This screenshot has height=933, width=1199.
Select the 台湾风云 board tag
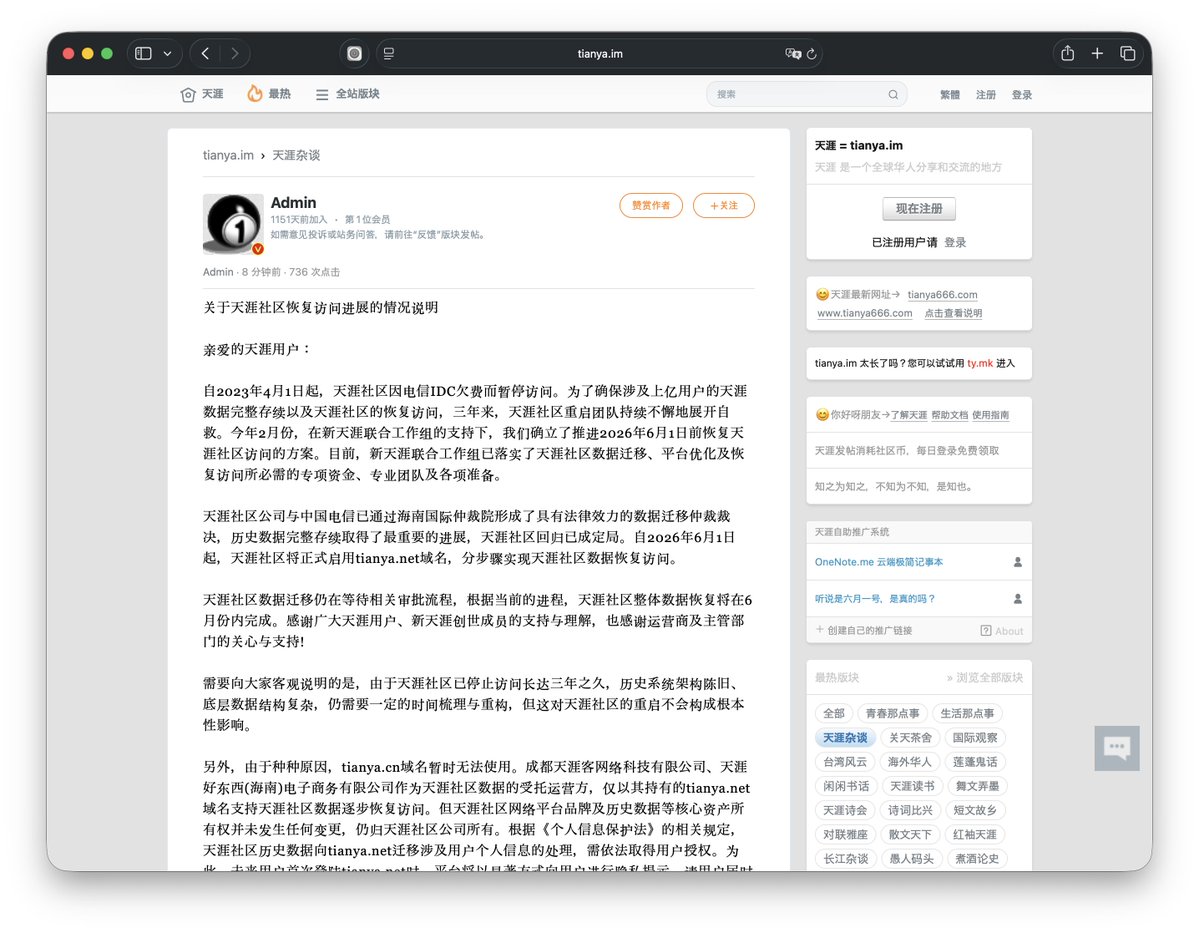point(845,762)
